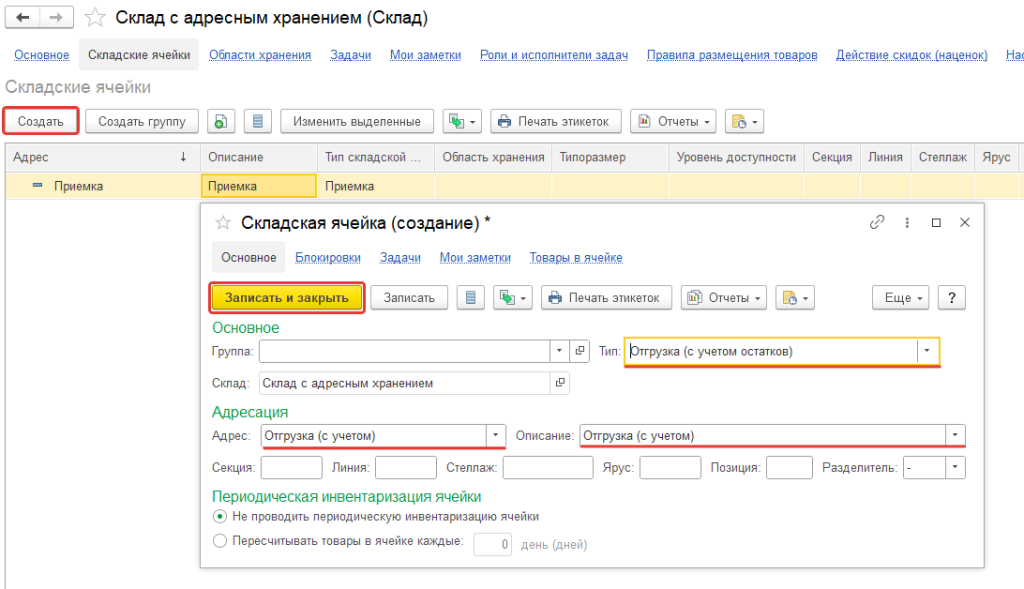Click the question mark help button
Image resolution: width=1024 pixels, height=589 pixels.
951,298
